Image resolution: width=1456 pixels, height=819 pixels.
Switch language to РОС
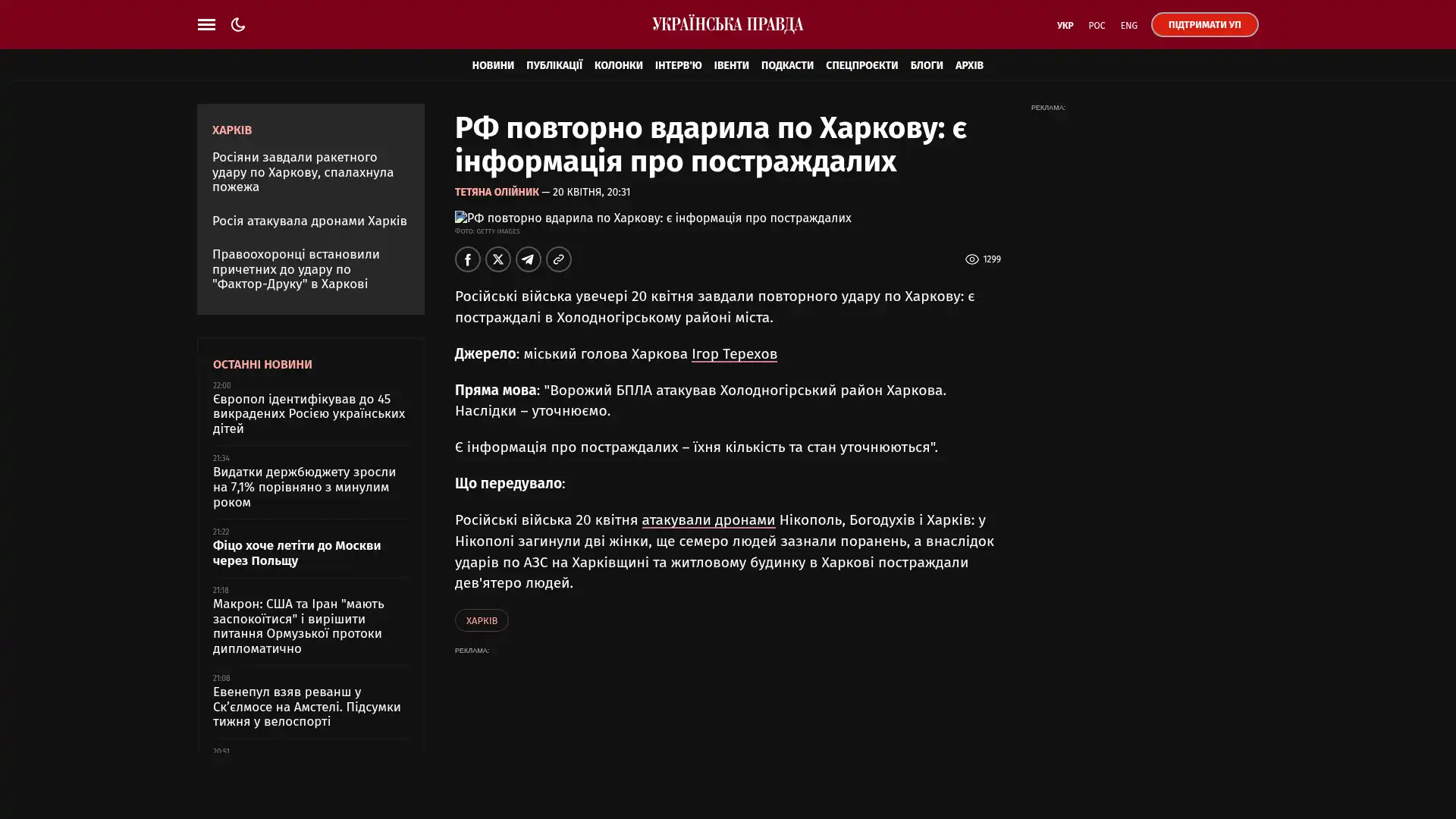point(1097,26)
